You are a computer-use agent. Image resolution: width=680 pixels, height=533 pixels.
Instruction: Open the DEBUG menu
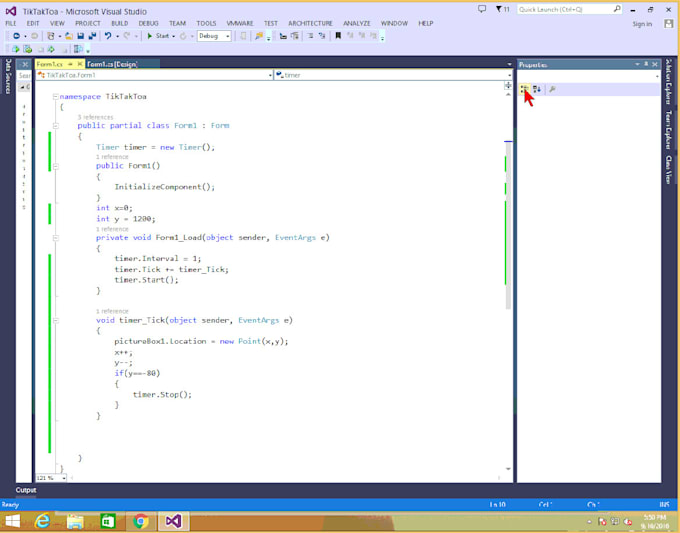point(148,23)
